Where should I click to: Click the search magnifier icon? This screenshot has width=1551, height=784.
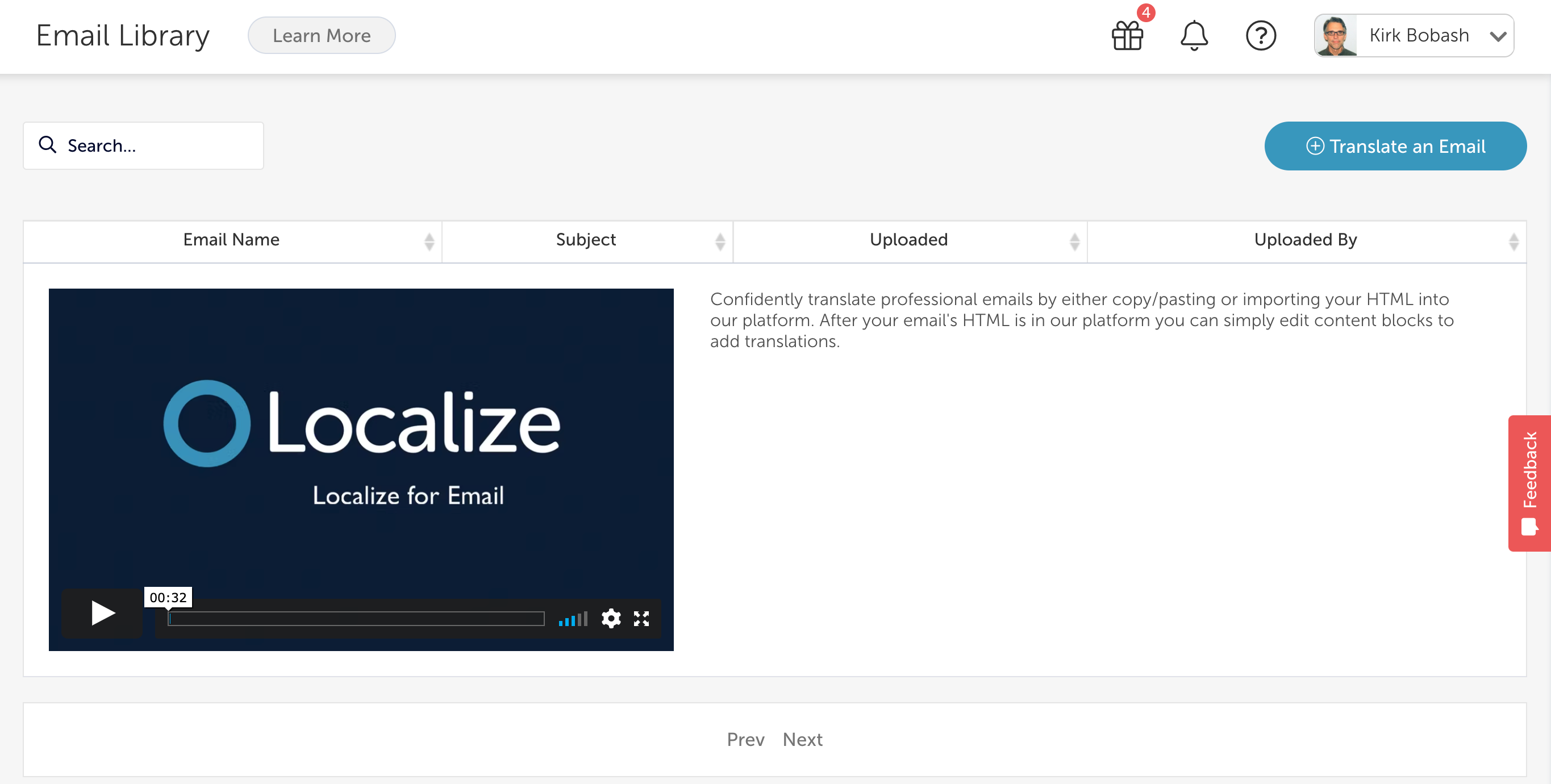(48, 145)
